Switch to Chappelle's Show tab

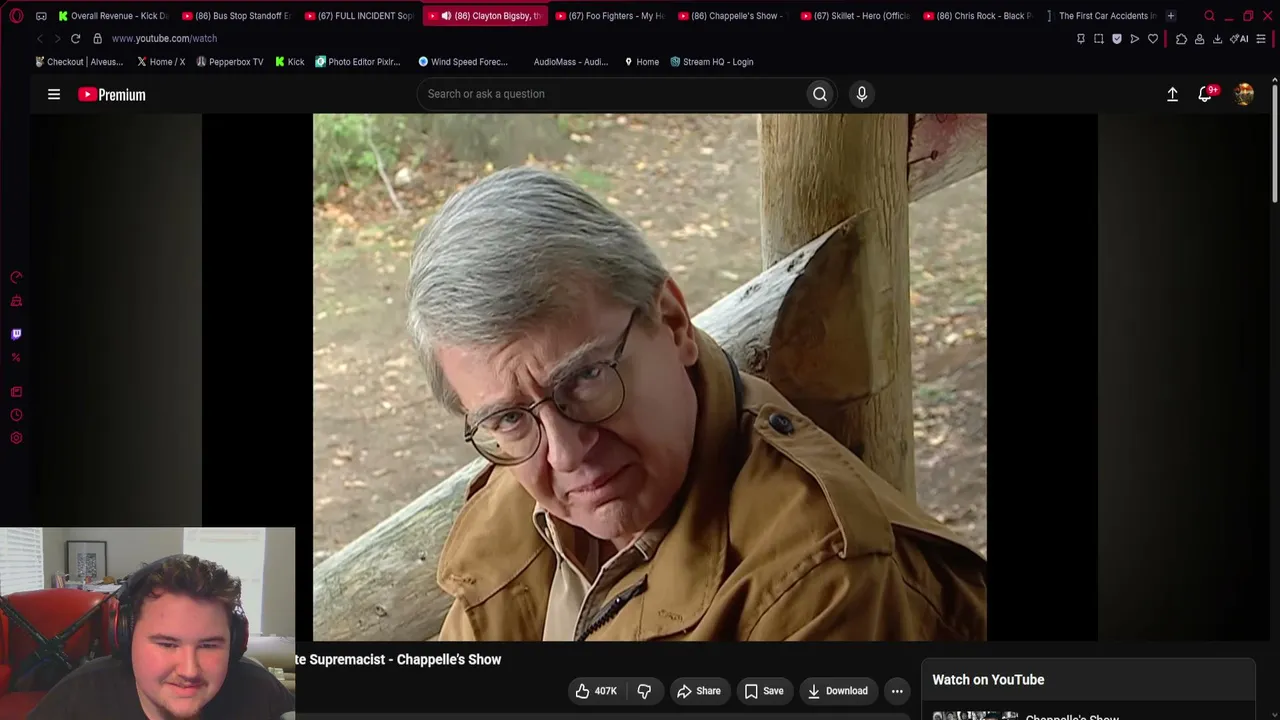pyautogui.click(x=733, y=16)
